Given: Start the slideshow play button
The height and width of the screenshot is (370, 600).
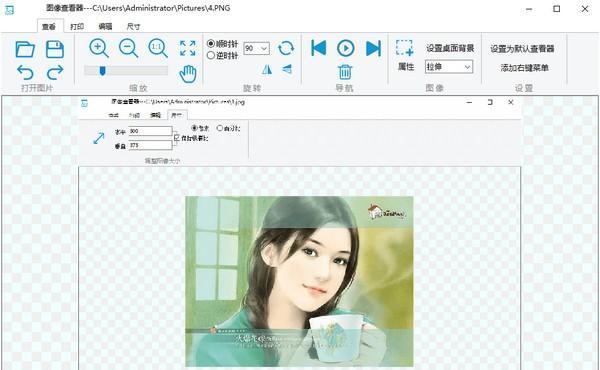Looking at the screenshot, I should pyautogui.click(x=346, y=48).
